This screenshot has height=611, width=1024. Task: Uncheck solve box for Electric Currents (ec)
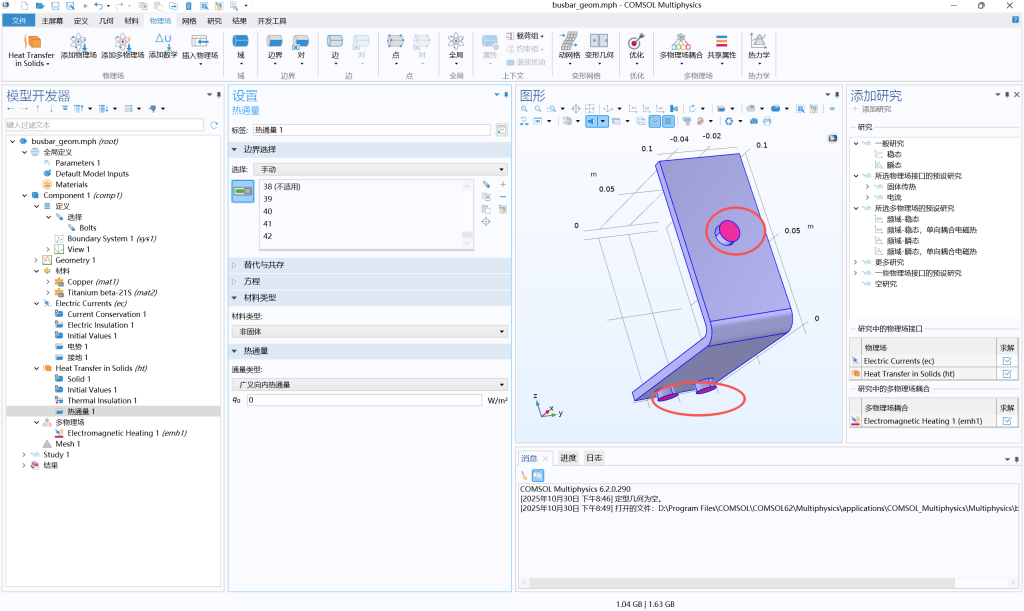(1007, 361)
